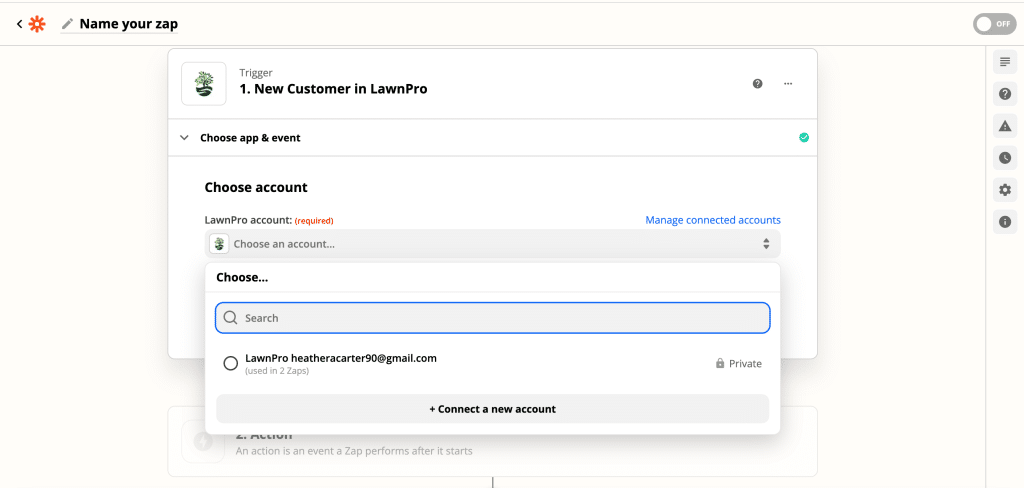This screenshot has height=488, width=1024.
Task: Open sidebar settings gear icon
Action: 1005,190
